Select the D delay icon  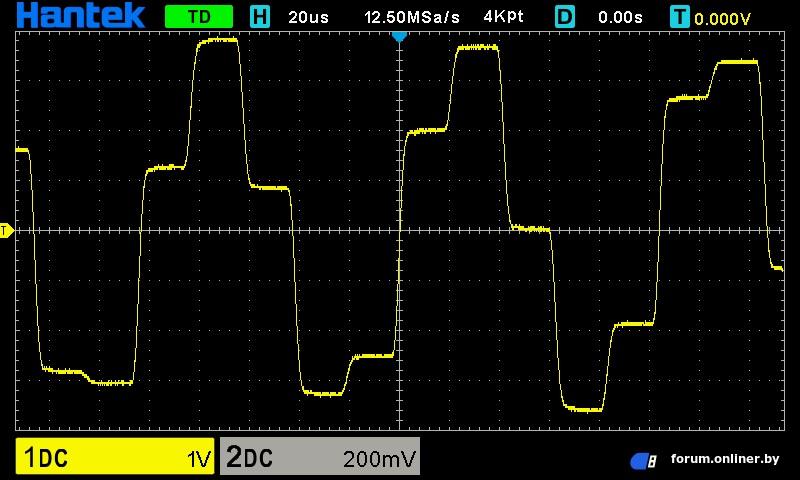point(566,17)
